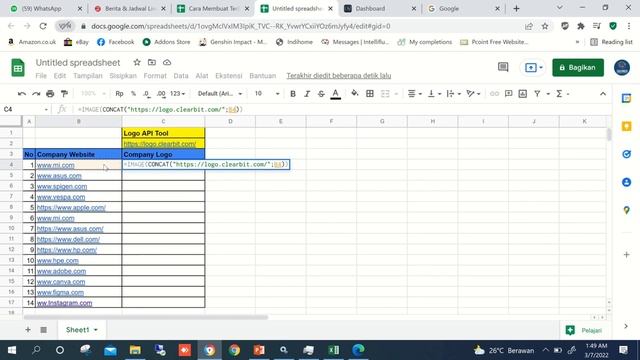
Task: Open Excel from the Windows taskbar
Action: point(333,350)
